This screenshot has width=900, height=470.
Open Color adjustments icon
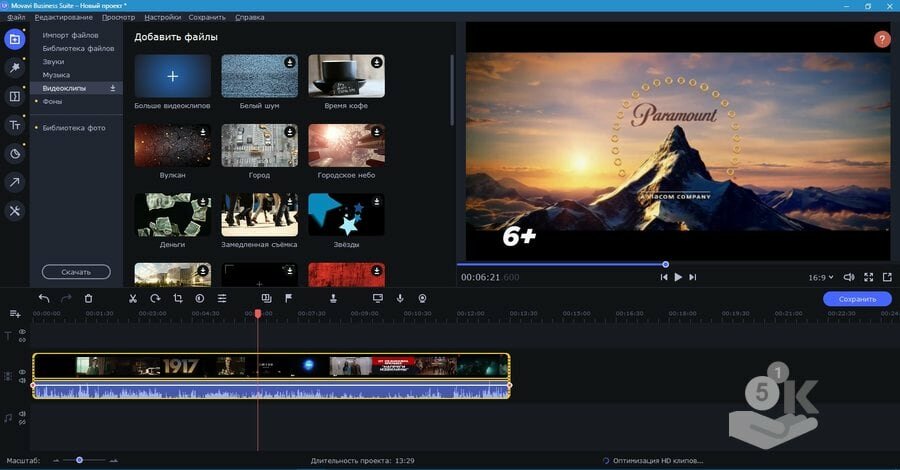pyautogui.click(x=200, y=298)
